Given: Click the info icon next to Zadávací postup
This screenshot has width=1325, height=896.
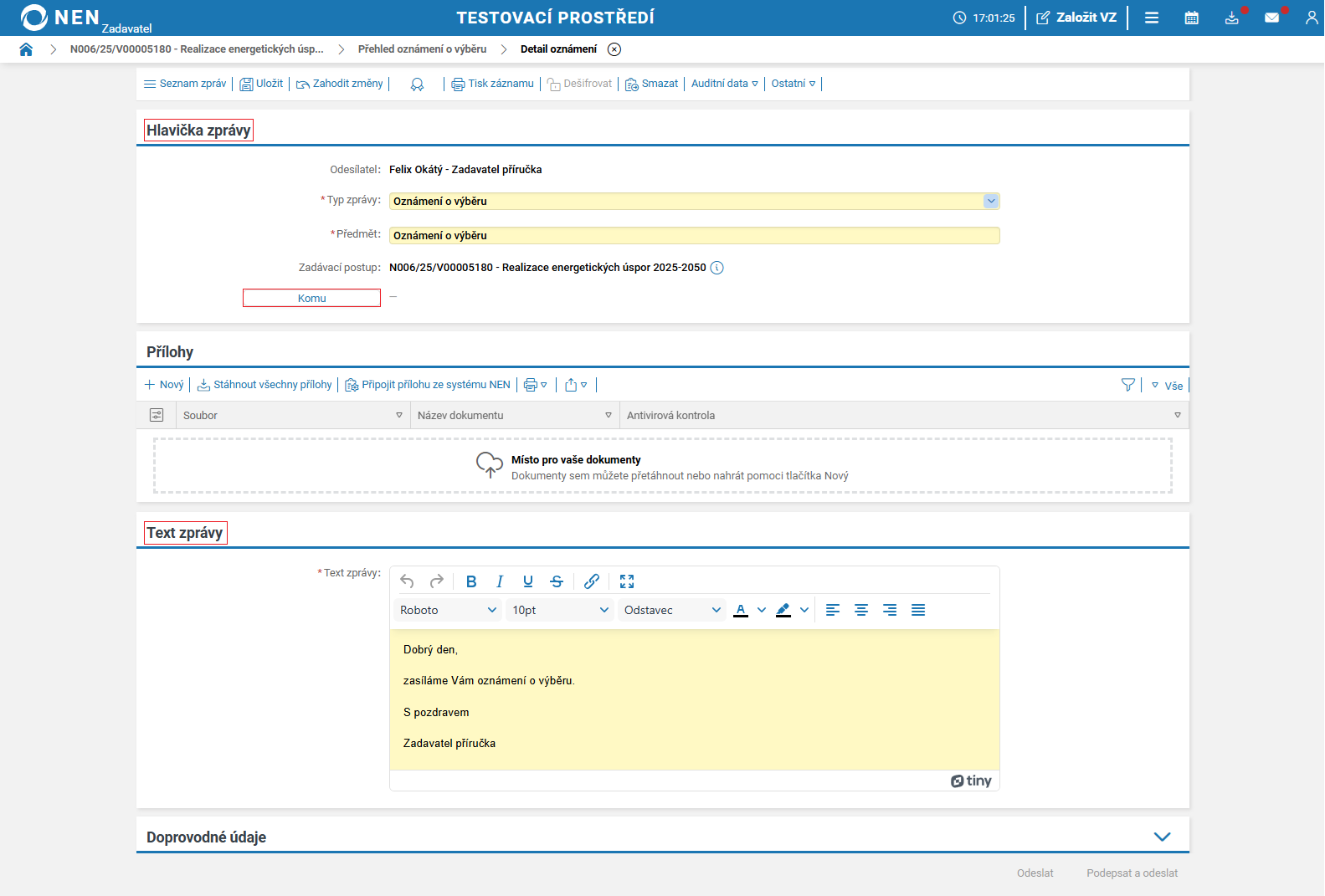Looking at the screenshot, I should 716,268.
